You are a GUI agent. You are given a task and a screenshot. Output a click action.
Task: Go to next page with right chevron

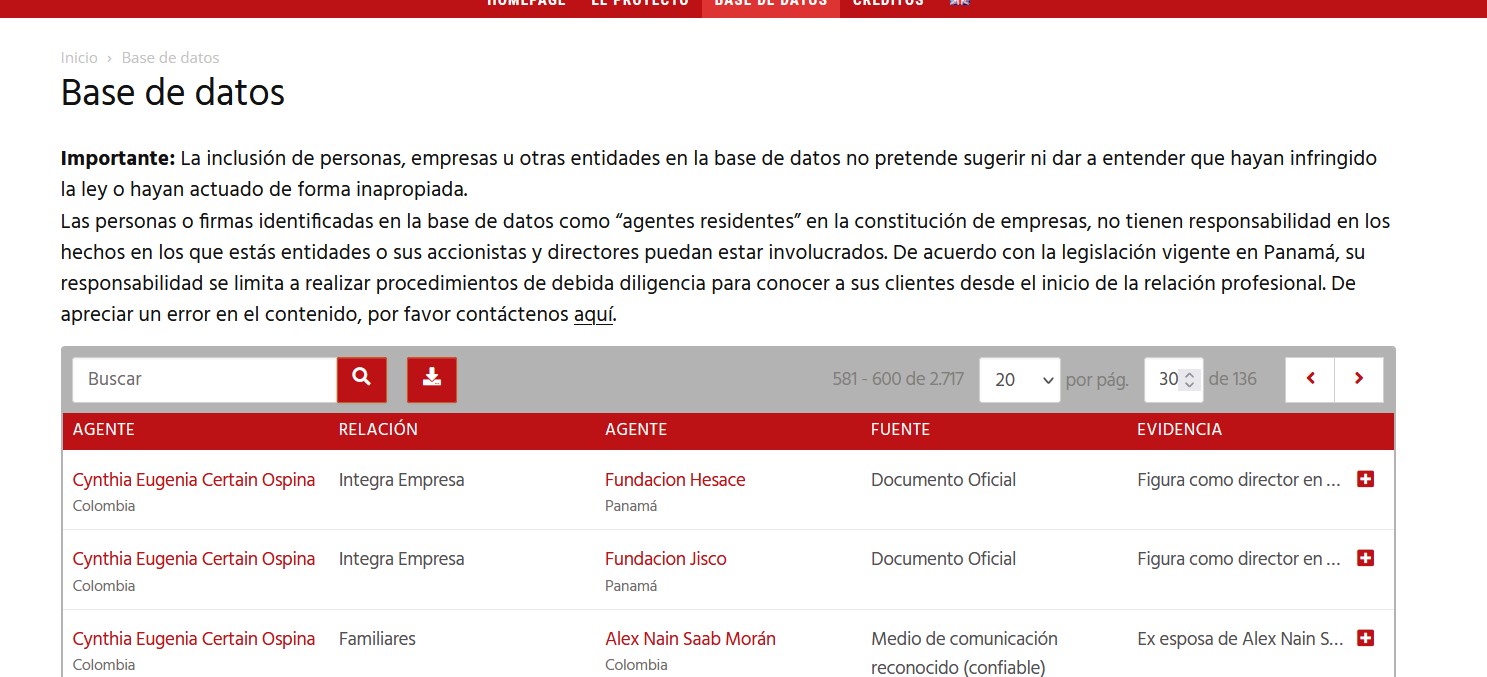1359,380
